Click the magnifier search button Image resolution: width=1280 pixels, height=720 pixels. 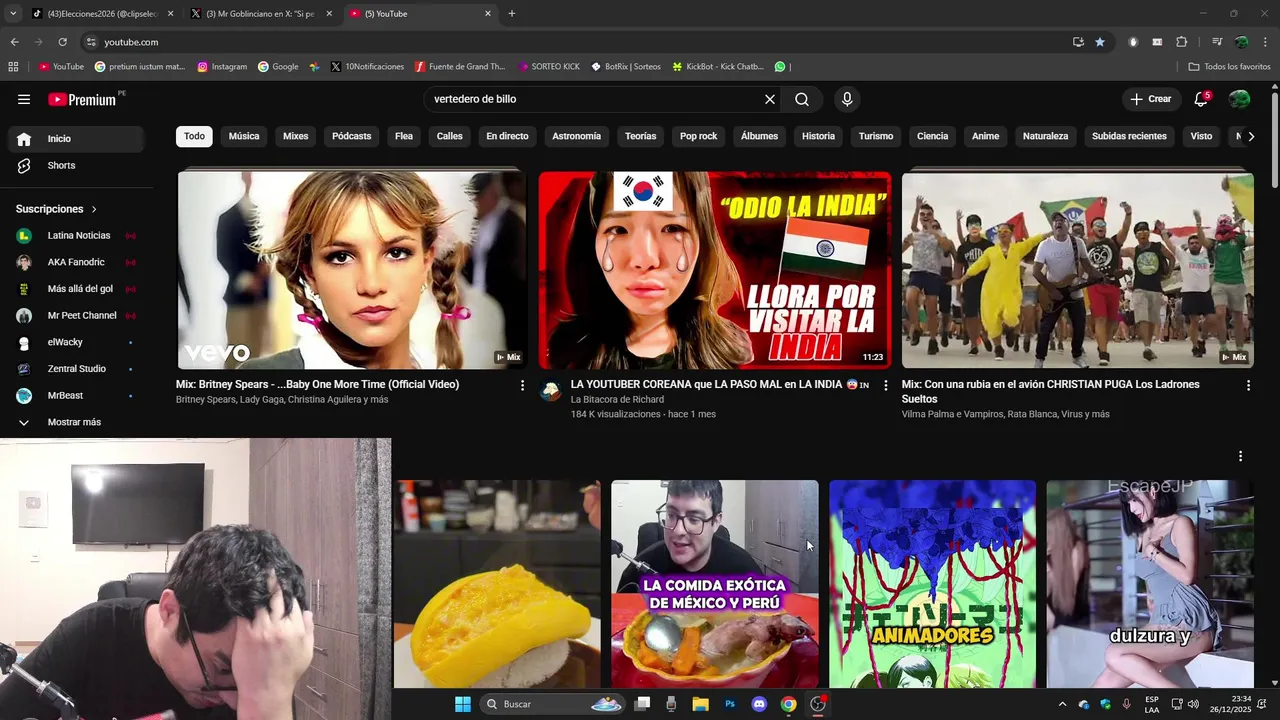pyautogui.click(x=802, y=99)
